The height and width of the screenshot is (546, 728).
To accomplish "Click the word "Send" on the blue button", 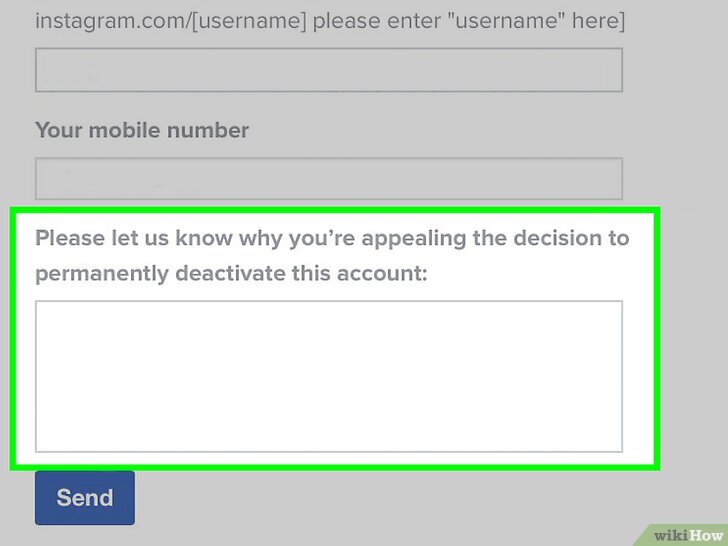I will 85,498.
